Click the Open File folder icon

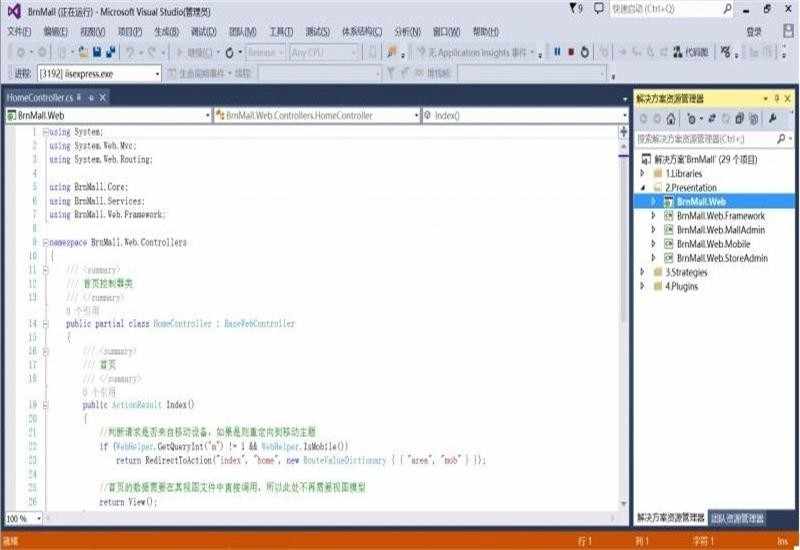click(84, 52)
